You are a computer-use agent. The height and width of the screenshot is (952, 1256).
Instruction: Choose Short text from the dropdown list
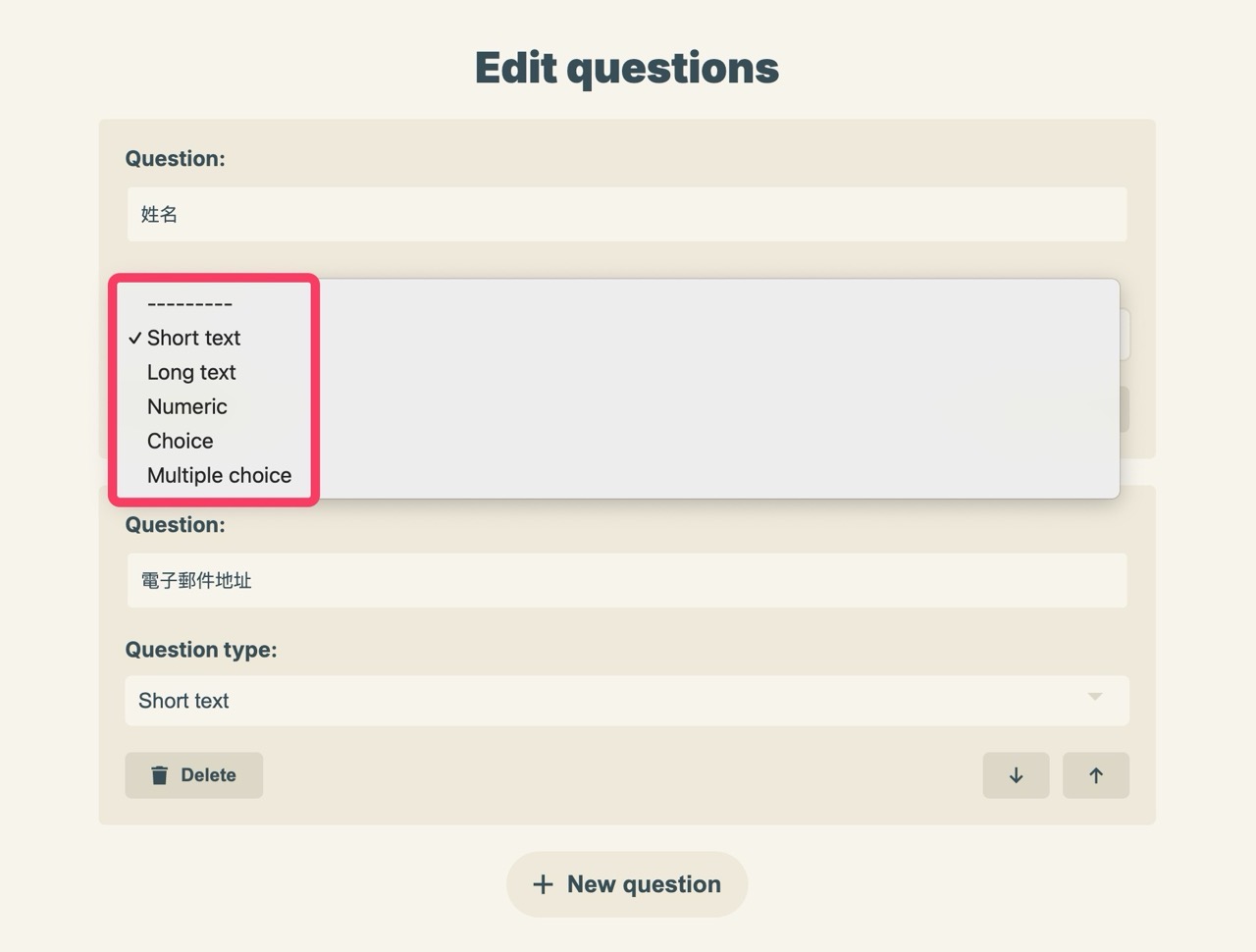[x=618, y=338]
